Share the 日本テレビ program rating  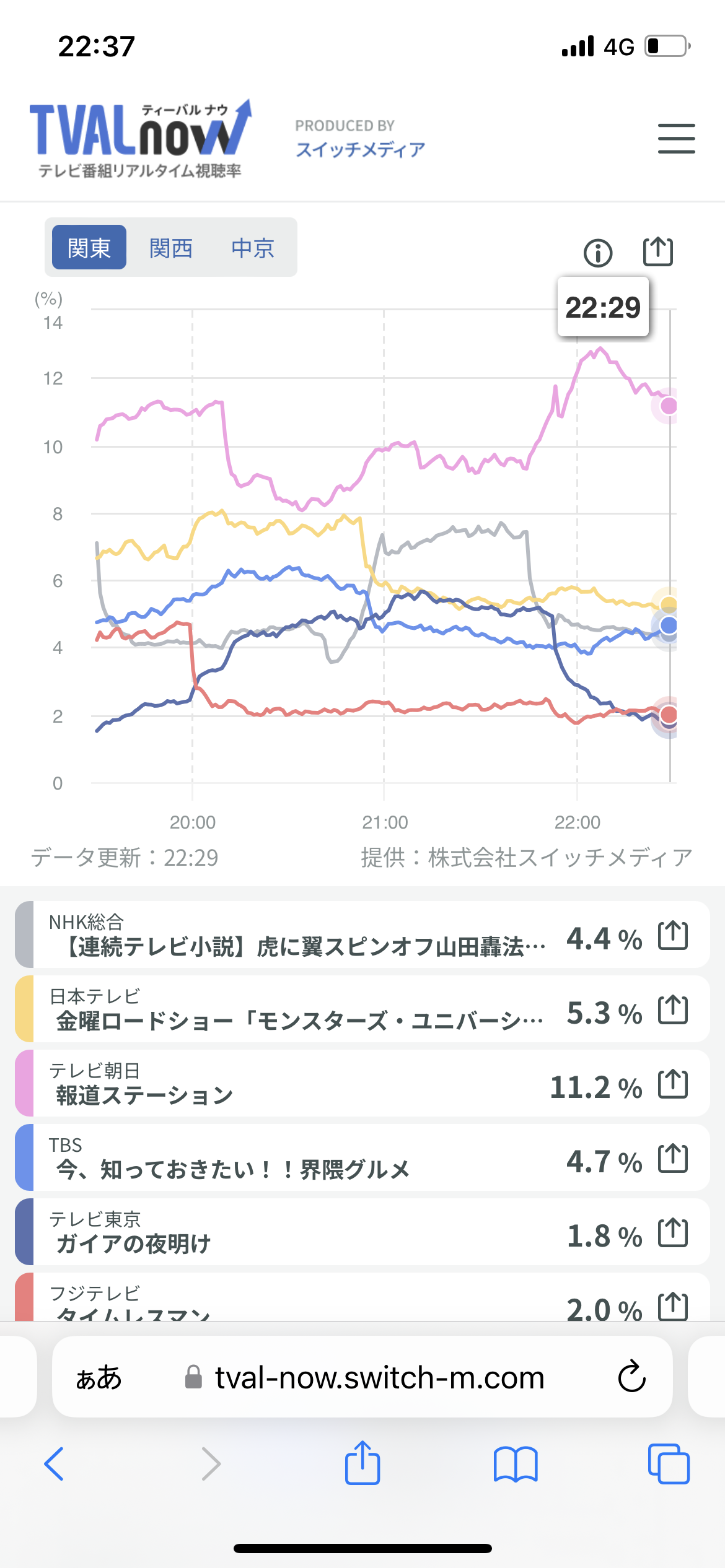pyautogui.click(x=673, y=1009)
